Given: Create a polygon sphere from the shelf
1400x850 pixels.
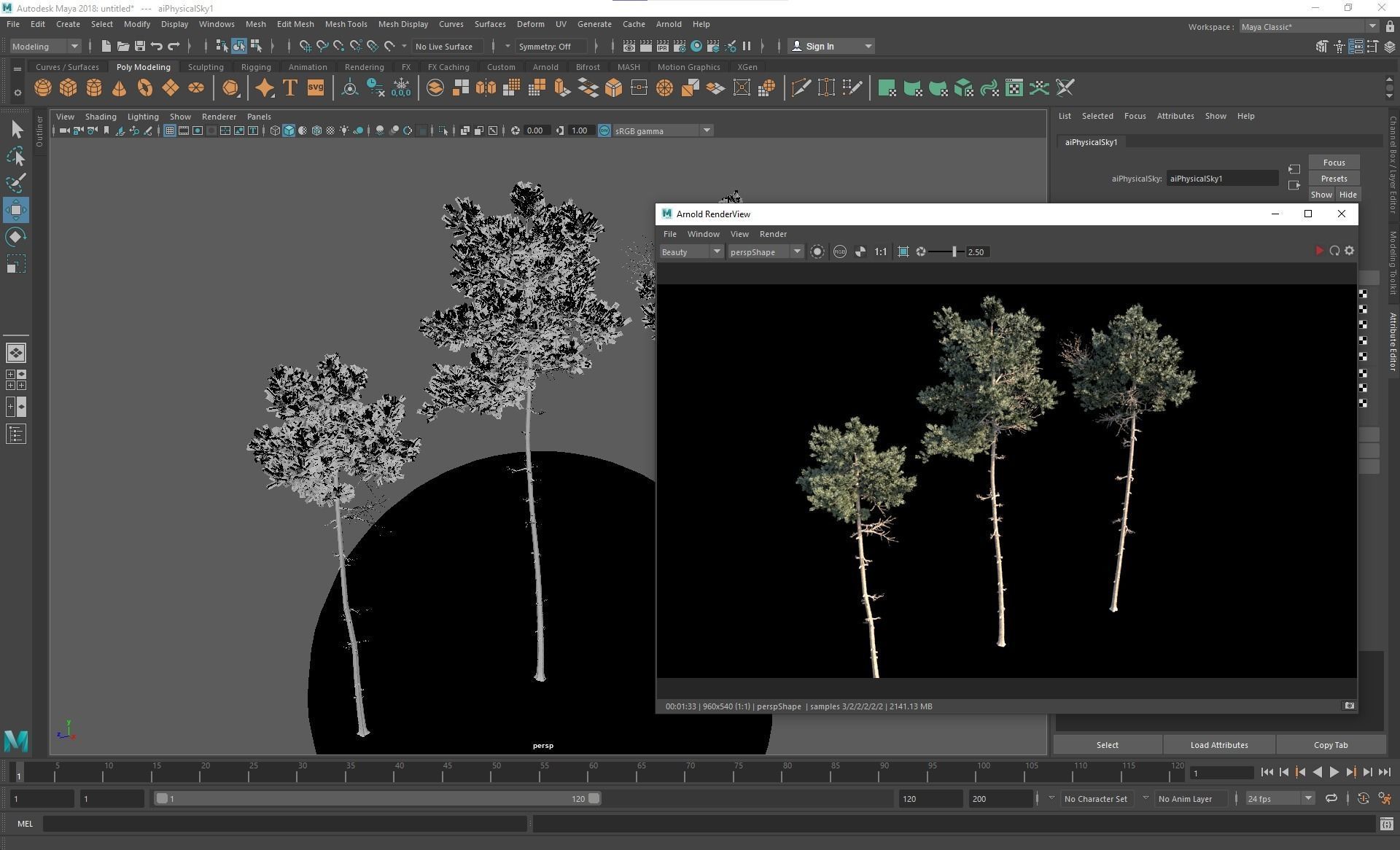Looking at the screenshot, I should [x=43, y=88].
